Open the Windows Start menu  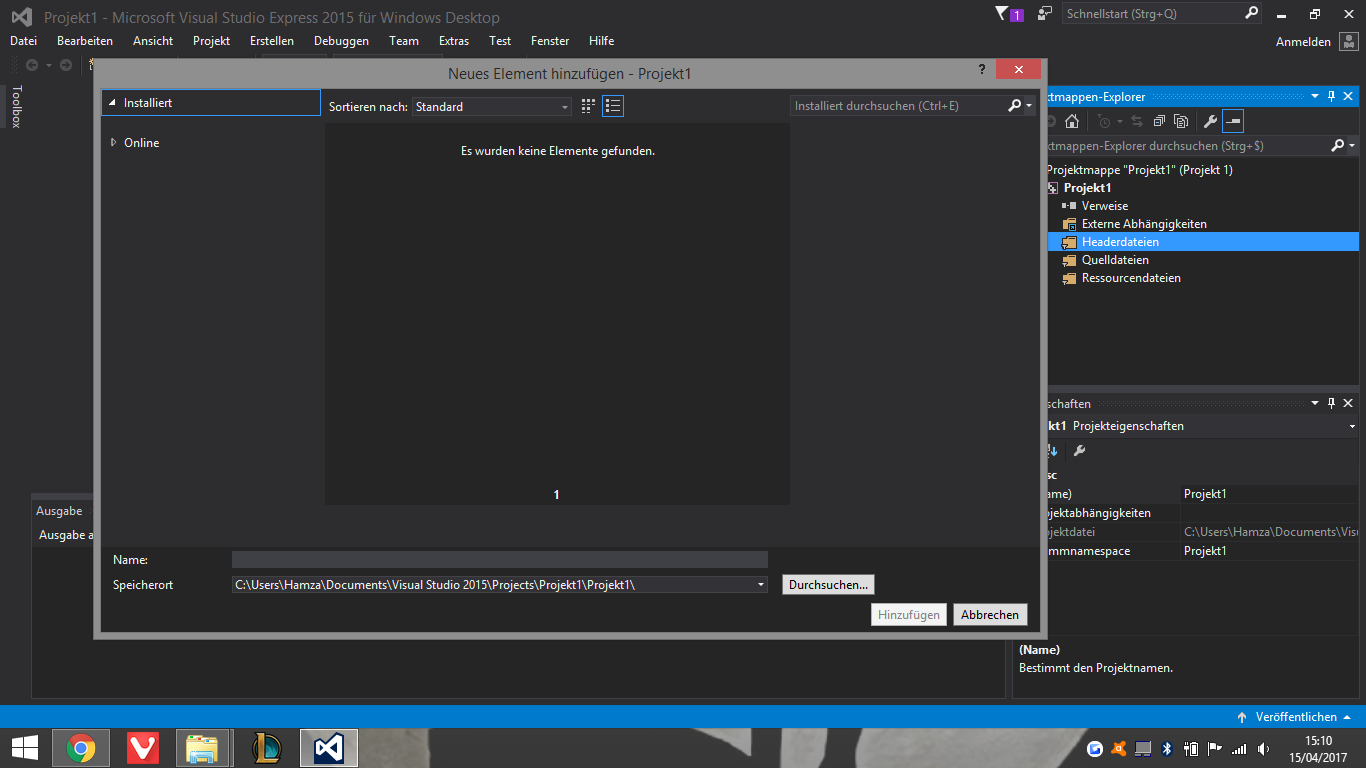click(x=24, y=748)
